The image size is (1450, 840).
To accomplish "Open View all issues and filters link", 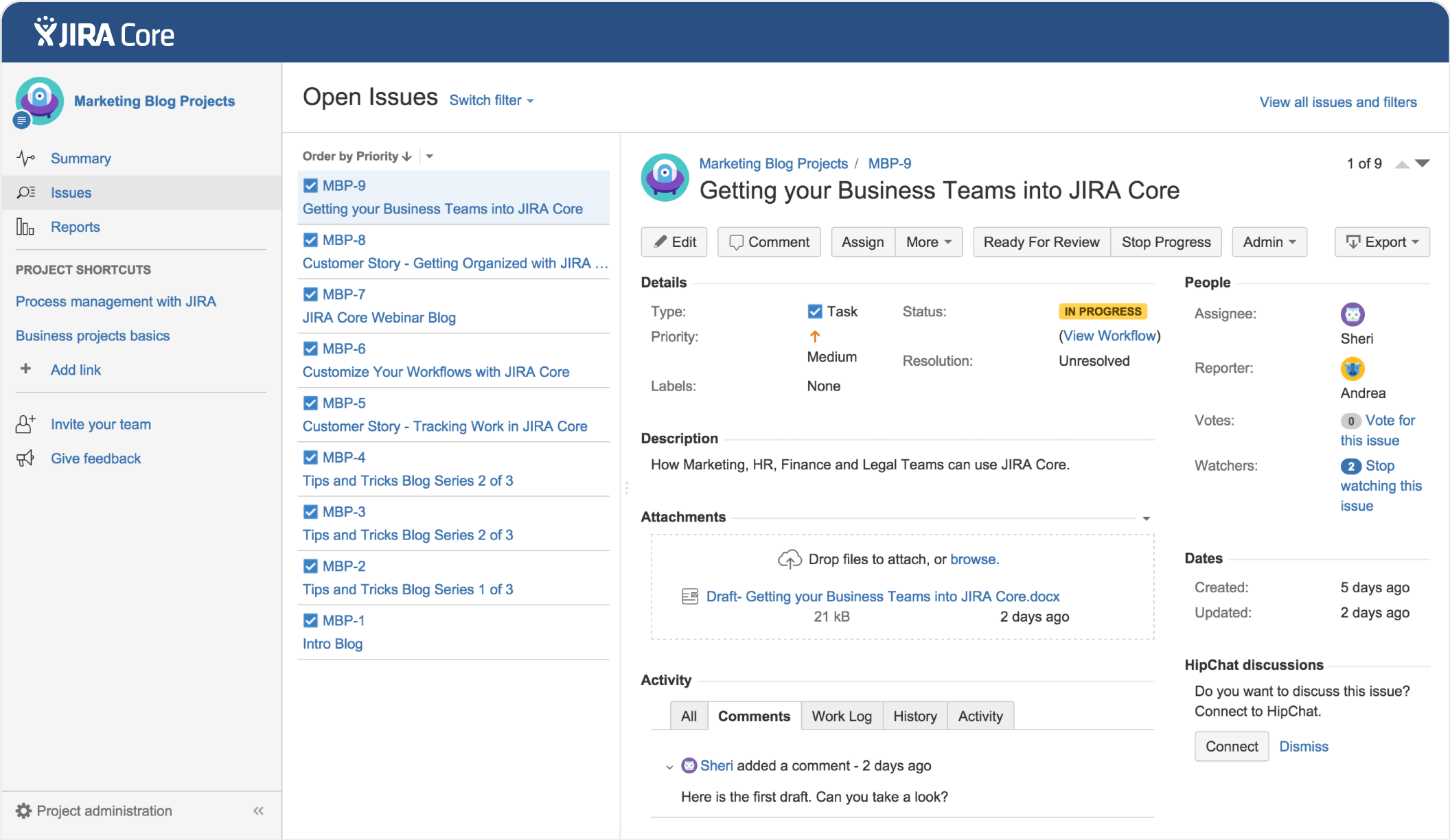I will pyautogui.click(x=1337, y=102).
